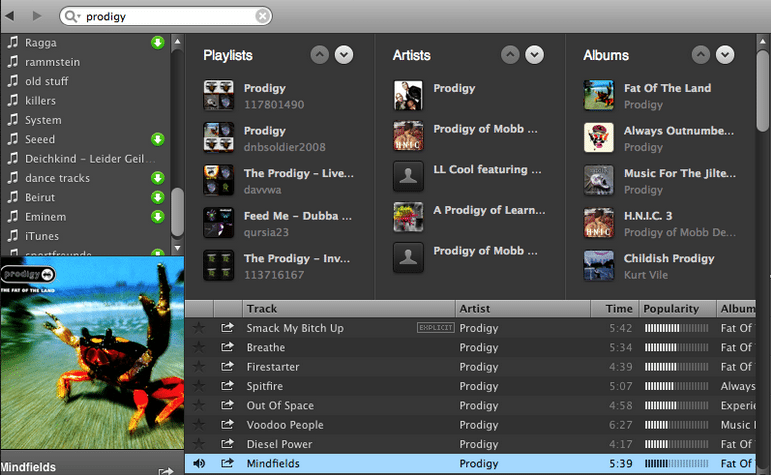Click the Fat of the Land crab artwork

[x=92, y=353]
